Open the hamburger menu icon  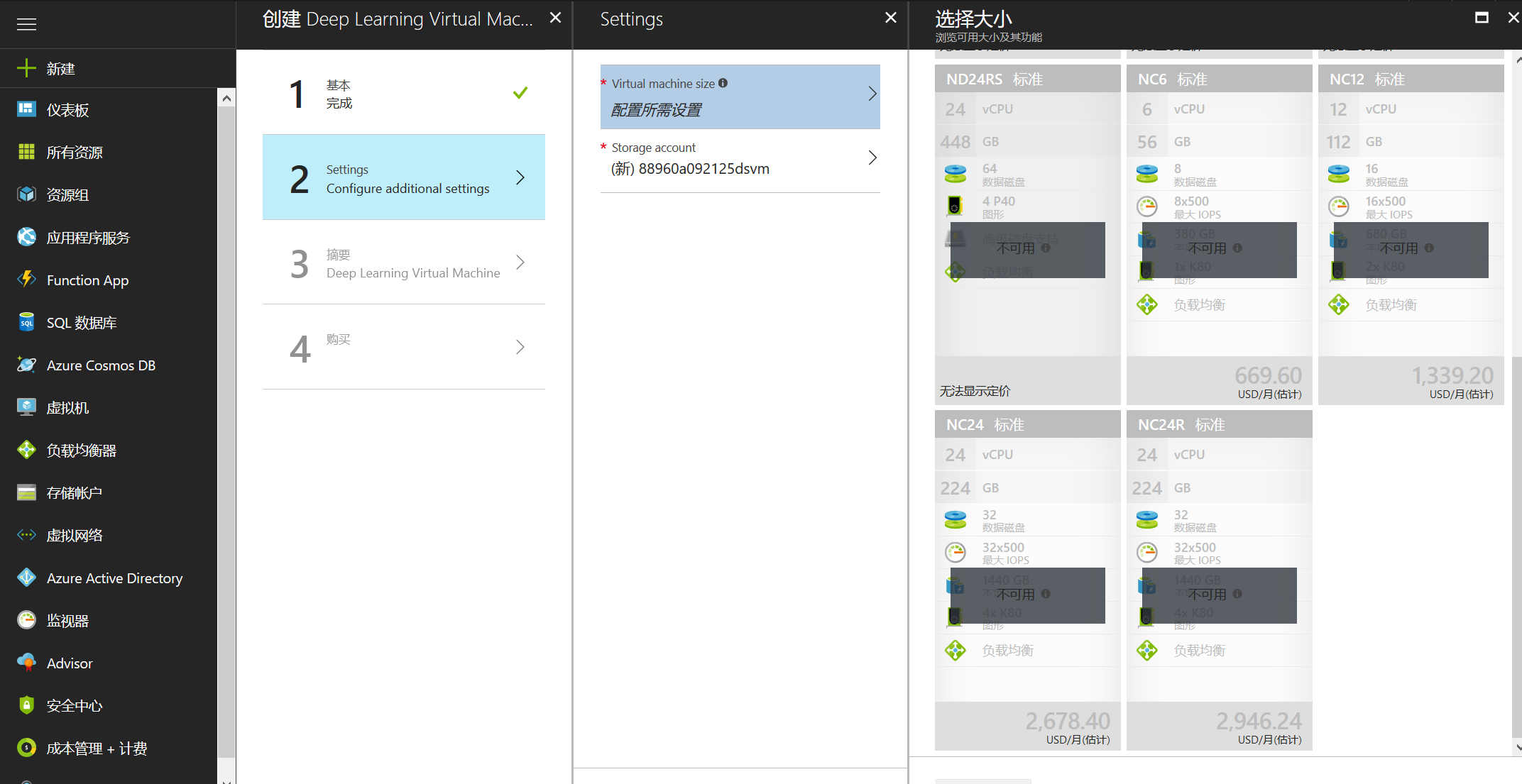(x=26, y=25)
